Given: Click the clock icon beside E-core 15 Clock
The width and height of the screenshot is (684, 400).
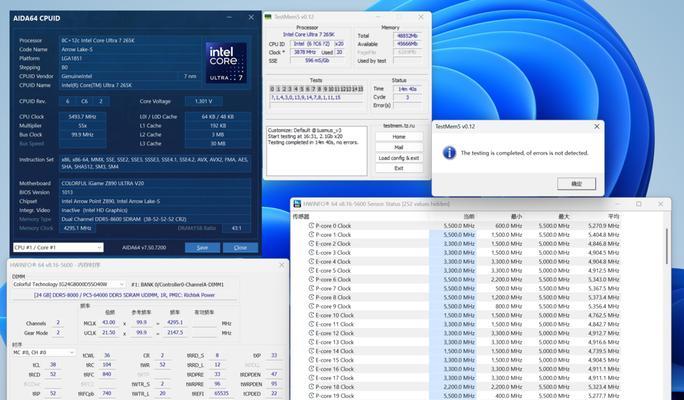Looking at the screenshot, I should click(x=311, y=360).
